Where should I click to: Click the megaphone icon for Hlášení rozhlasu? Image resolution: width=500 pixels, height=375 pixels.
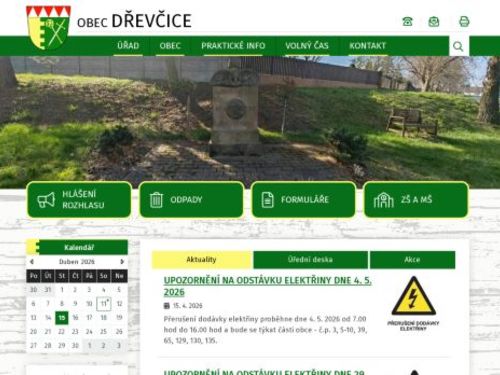[x=46, y=200]
